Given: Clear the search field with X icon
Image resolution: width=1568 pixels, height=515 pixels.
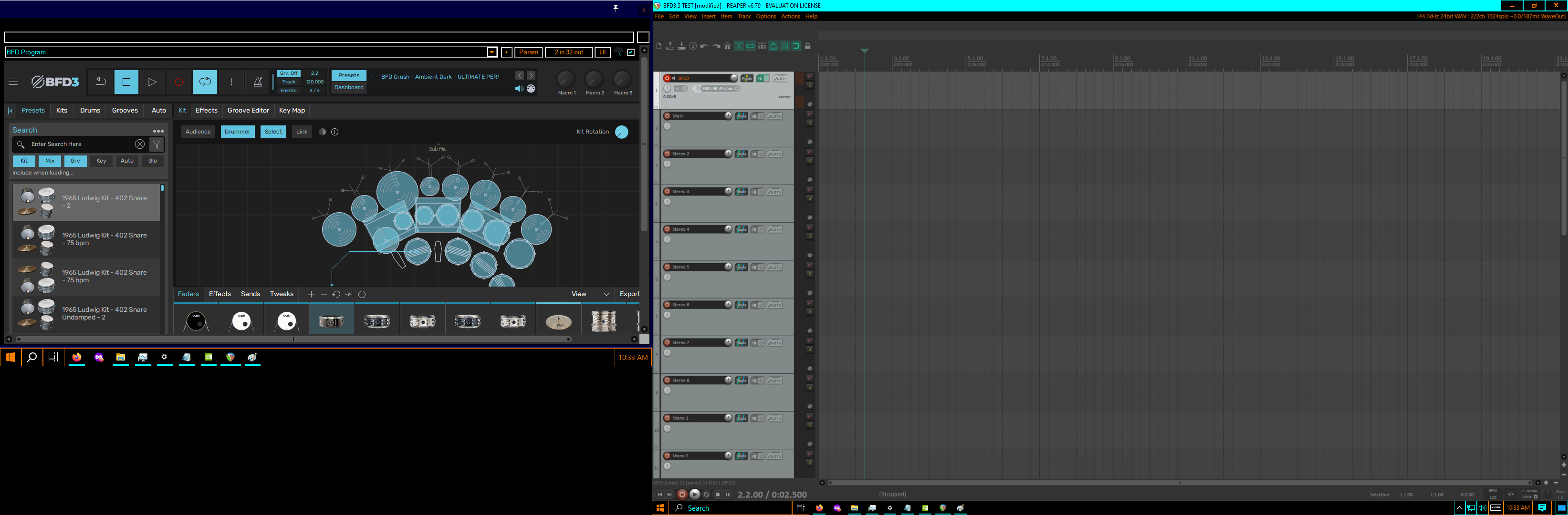Looking at the screenshot, I should 140,144.
